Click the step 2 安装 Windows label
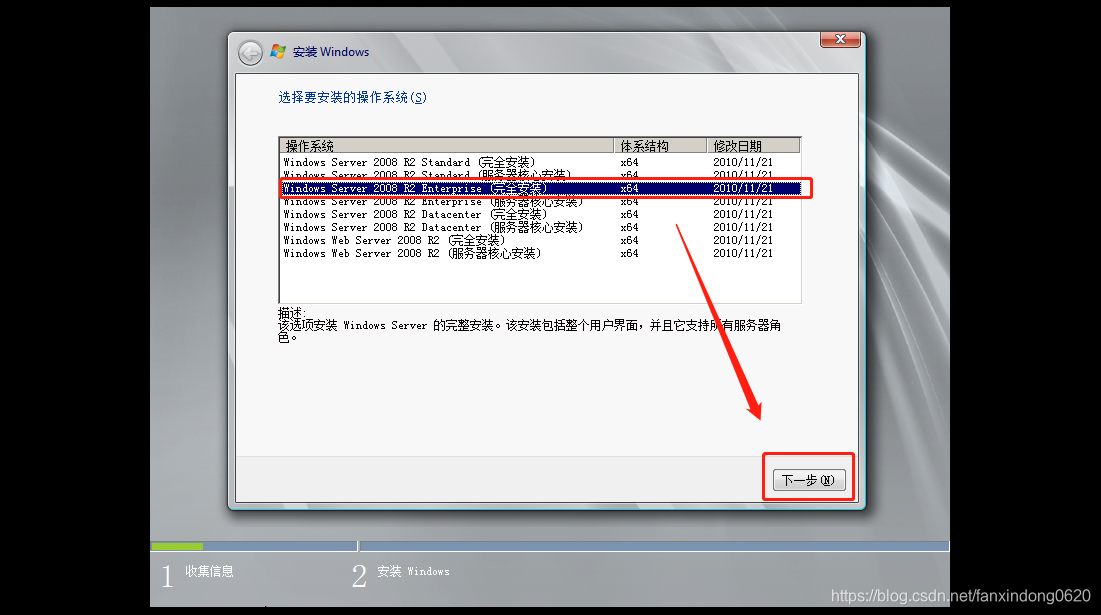The image size is (1101, 615). tap(413, 571)
